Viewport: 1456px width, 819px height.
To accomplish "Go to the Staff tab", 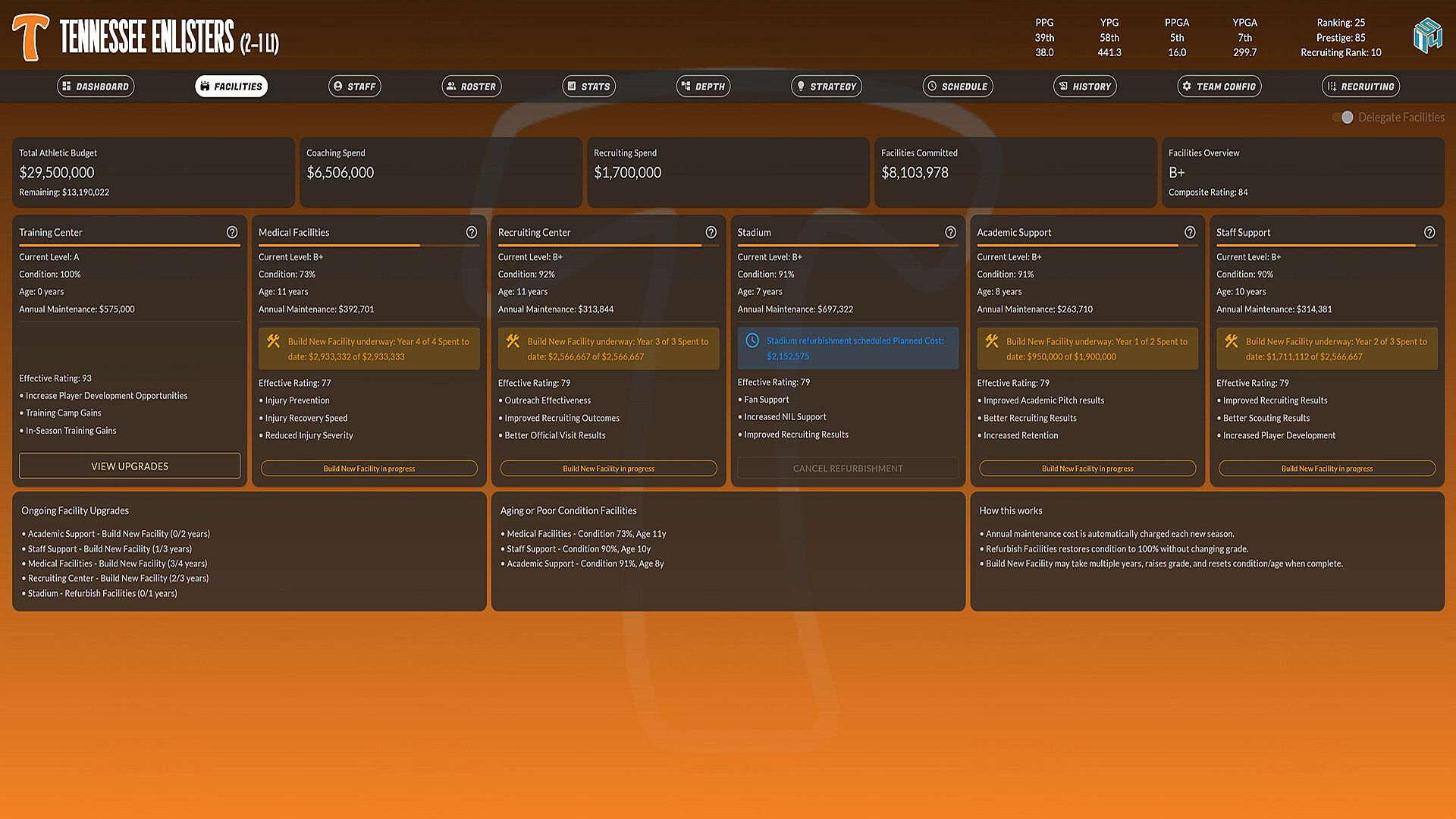I will 355,86.
